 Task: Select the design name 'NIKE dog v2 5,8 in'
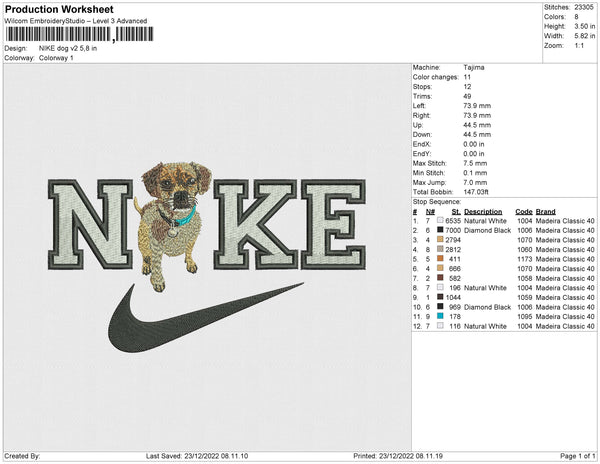(68, 49)
